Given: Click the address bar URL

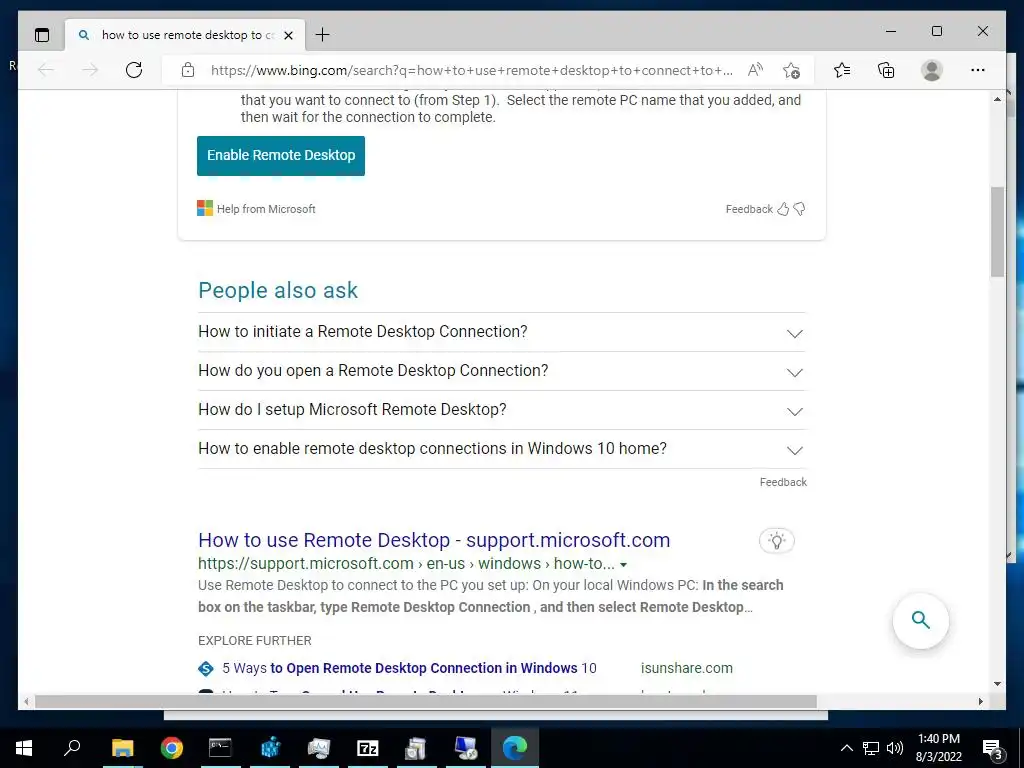Looking at the screenshot, I should click(x=472, y=70).
